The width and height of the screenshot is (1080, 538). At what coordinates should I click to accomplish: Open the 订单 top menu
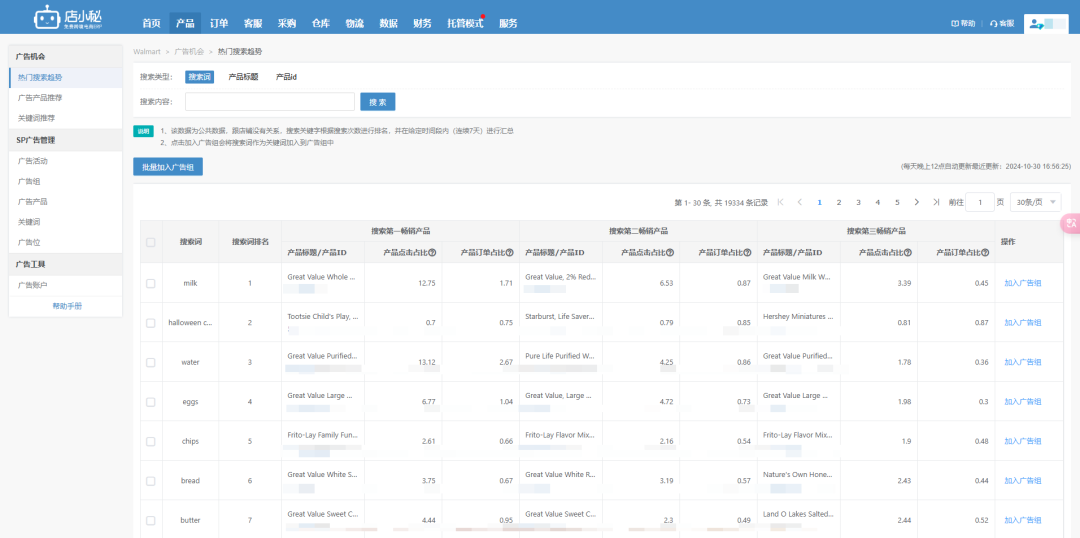(219, 23)
